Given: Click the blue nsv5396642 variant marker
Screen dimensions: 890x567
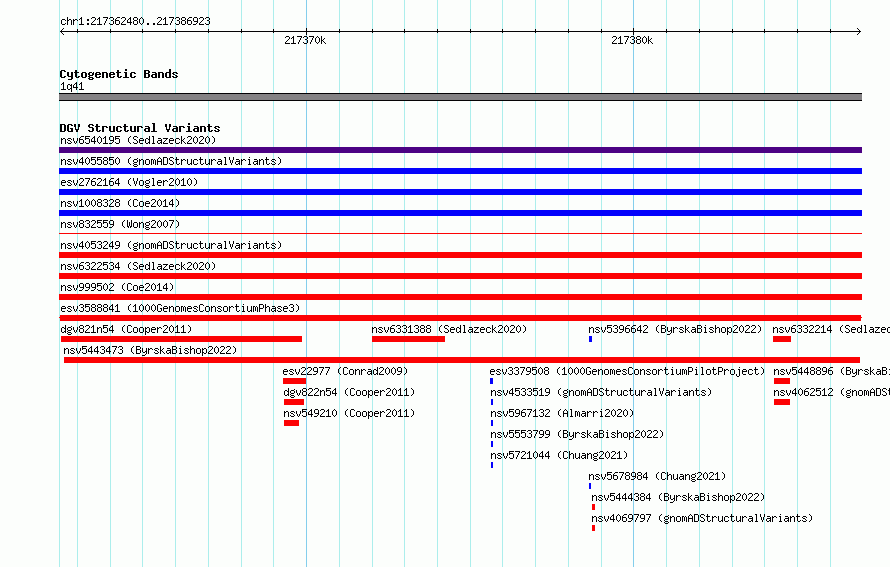Looking at the screenshot, I should pyautogui.click(x=590, y=339).
